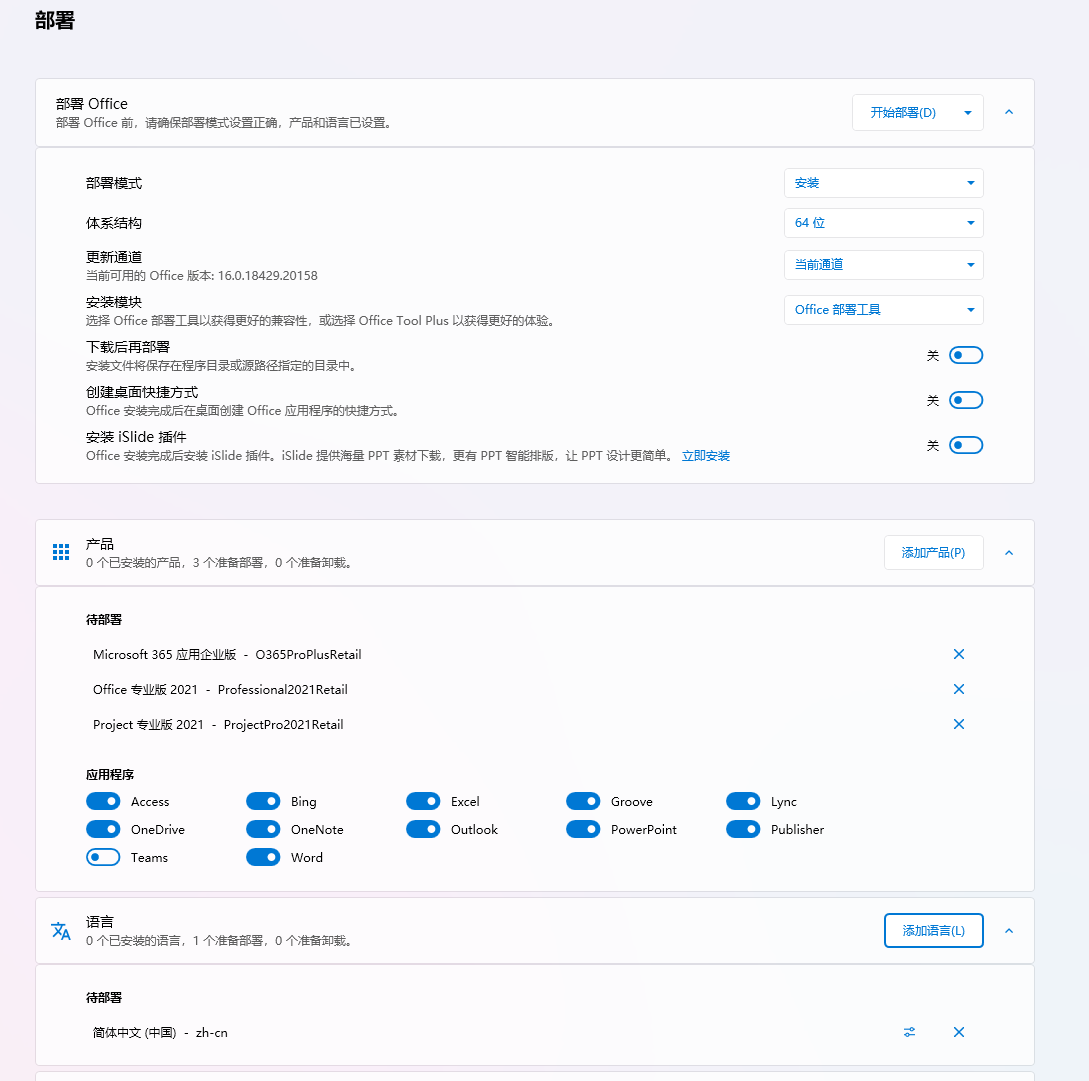This screenshot has width=1089, height=1081.
Task: Remove Project 专业版 2021 product entry
Action: [x=958, y=724]
